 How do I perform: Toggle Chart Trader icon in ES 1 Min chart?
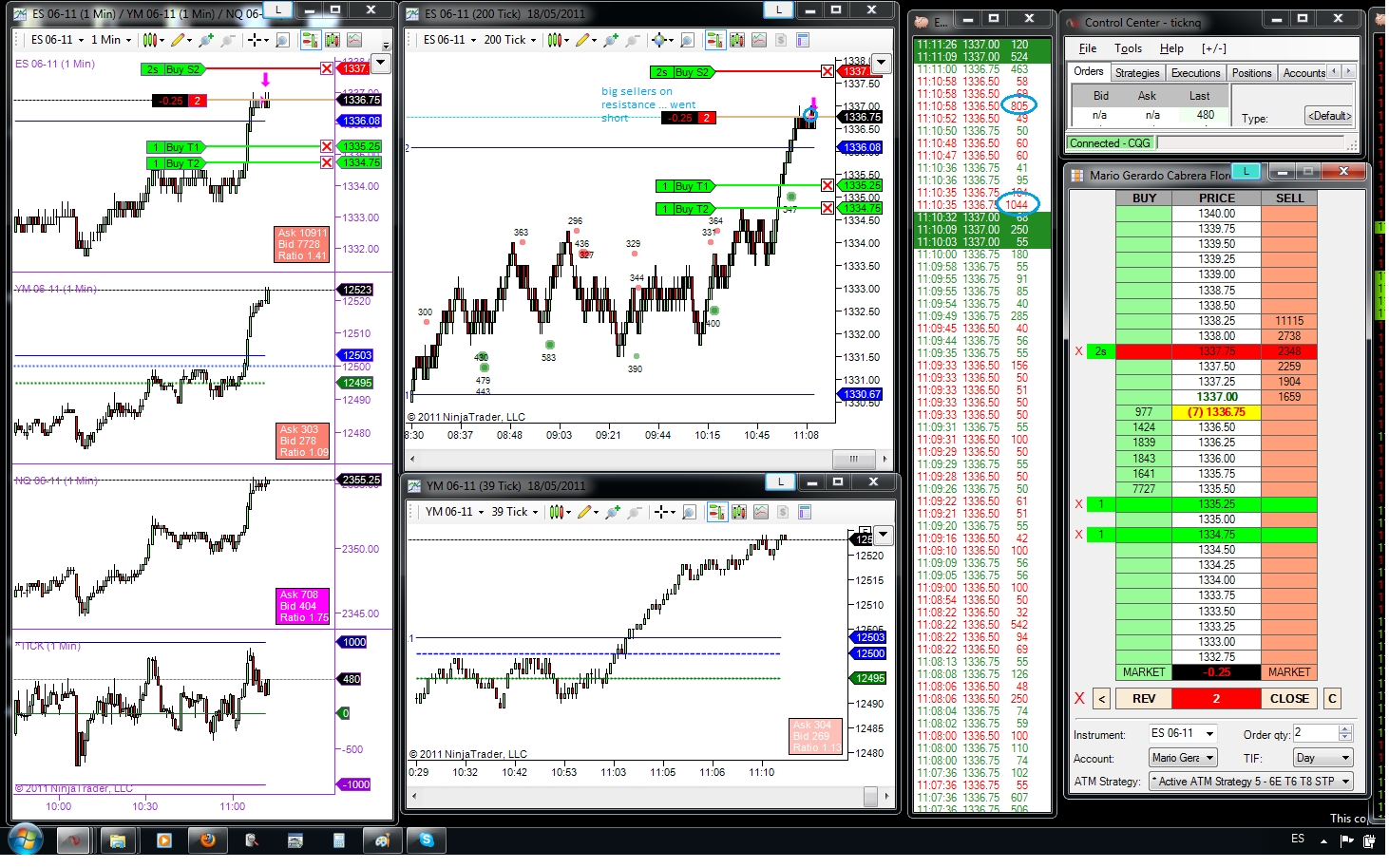click(x=309, y=40)
